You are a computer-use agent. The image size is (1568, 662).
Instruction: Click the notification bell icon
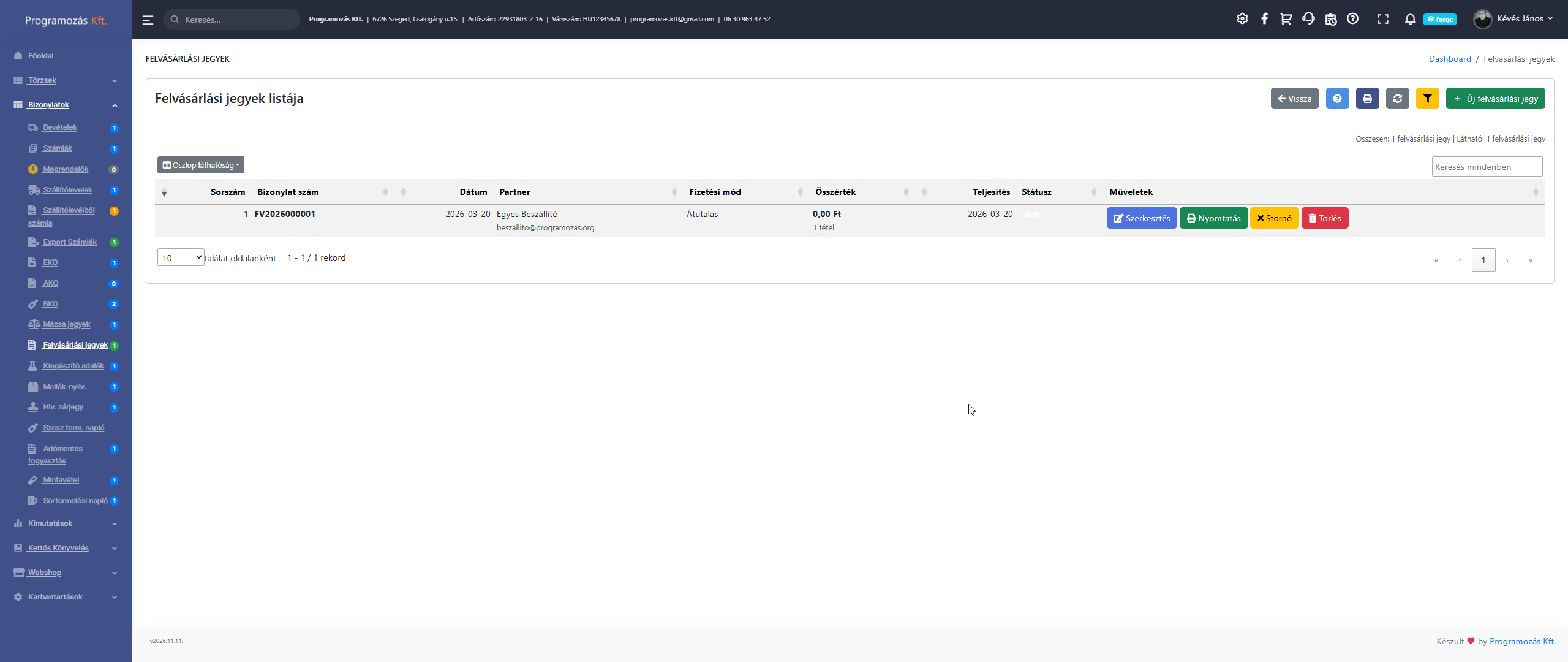click(1410, 19)
